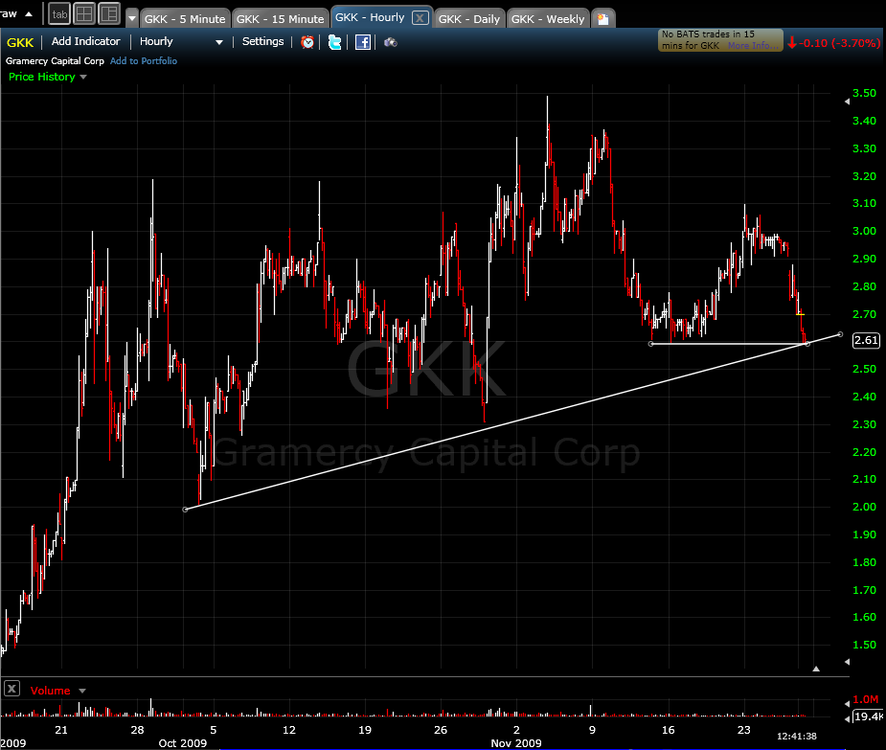The width and height of the screenshot is (886, 750).
Task: Select the GKK - Hourly tab
Action: coord(370,18)
